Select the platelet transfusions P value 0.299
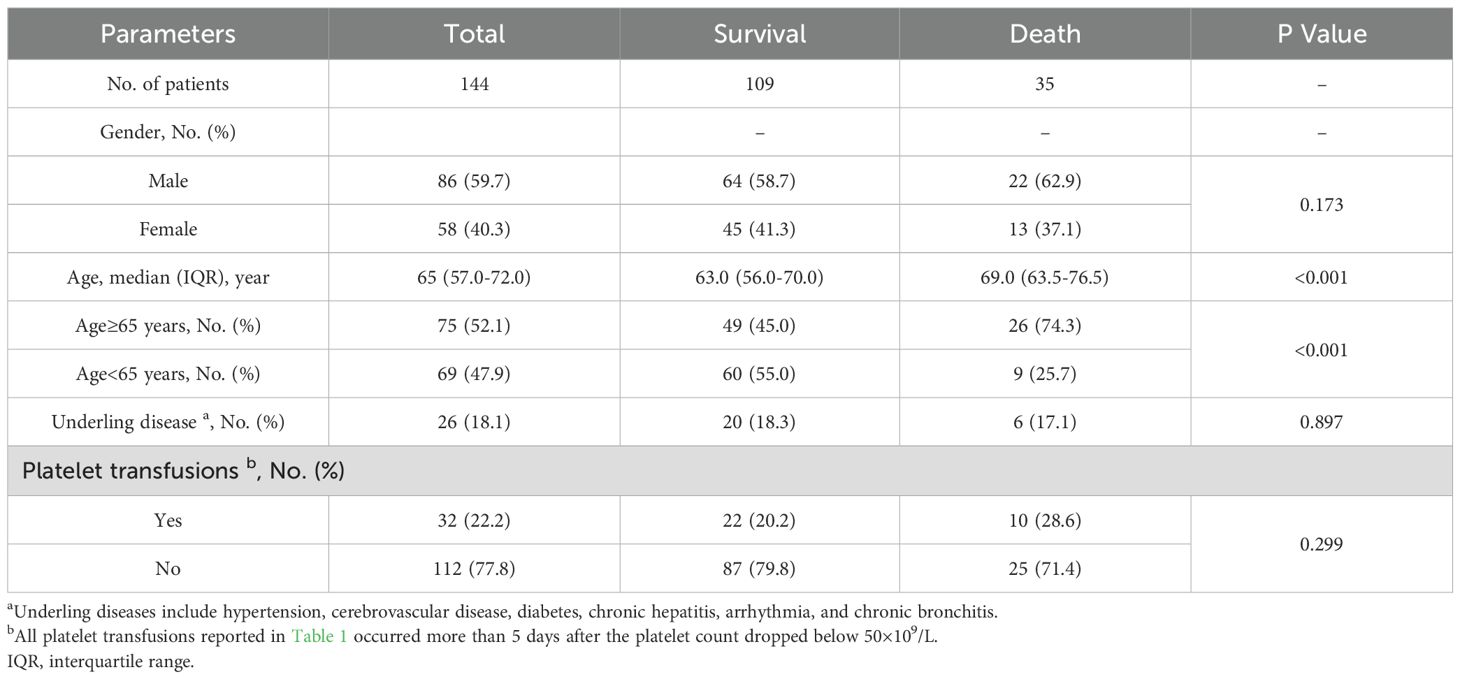Viewport: 1460px width, 679px height. (x=1321, y=544)
